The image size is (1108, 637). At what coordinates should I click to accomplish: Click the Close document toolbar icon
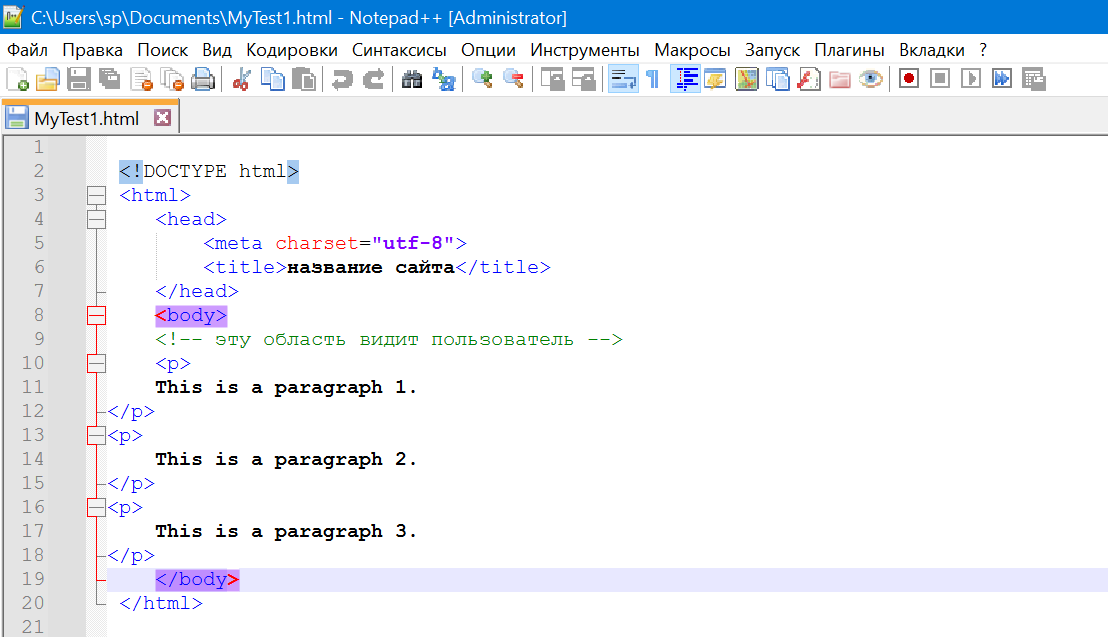click(141, 79)
